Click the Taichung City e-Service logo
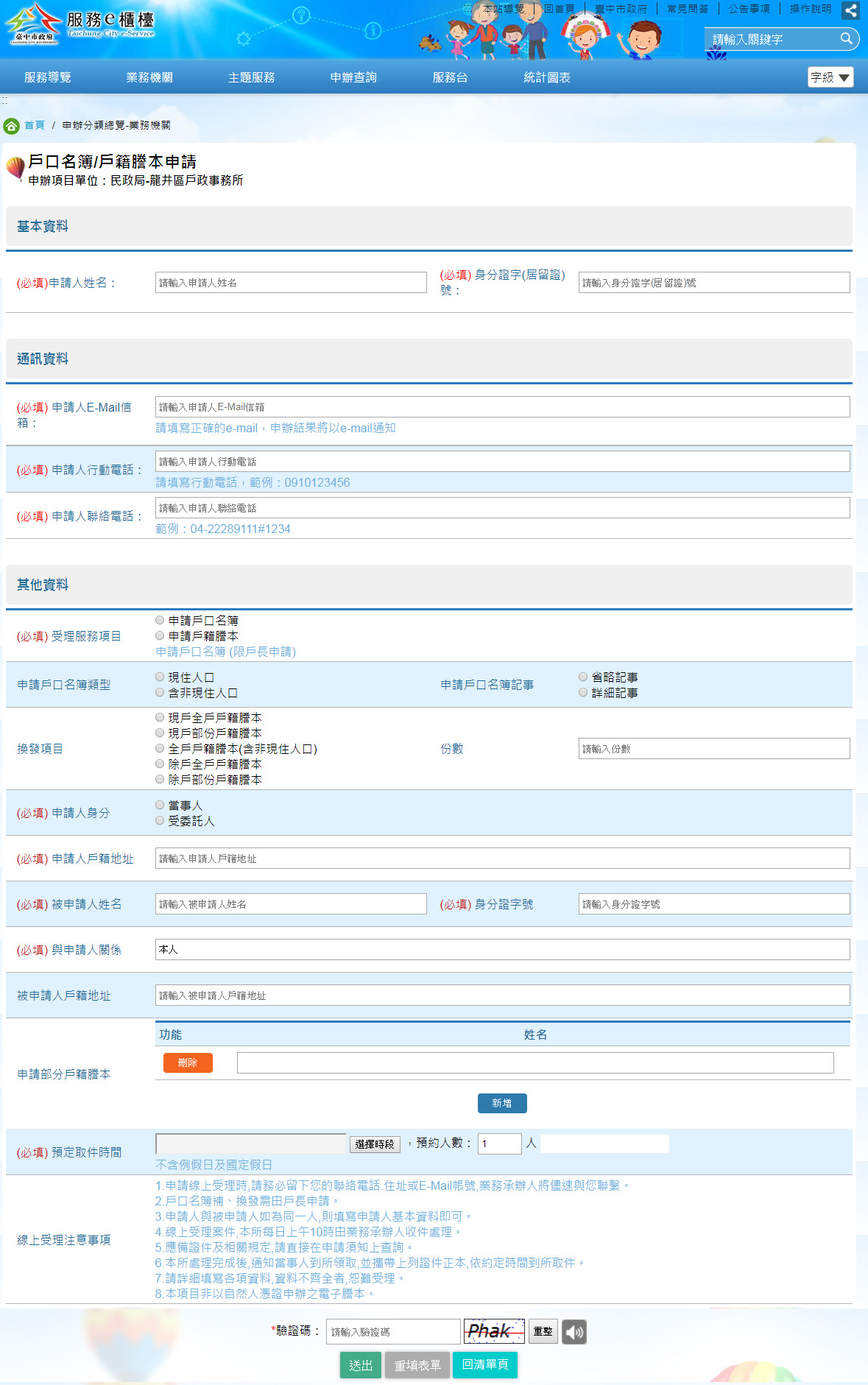The width and height of the screenshot is (868, 1385). click(80, 24)
